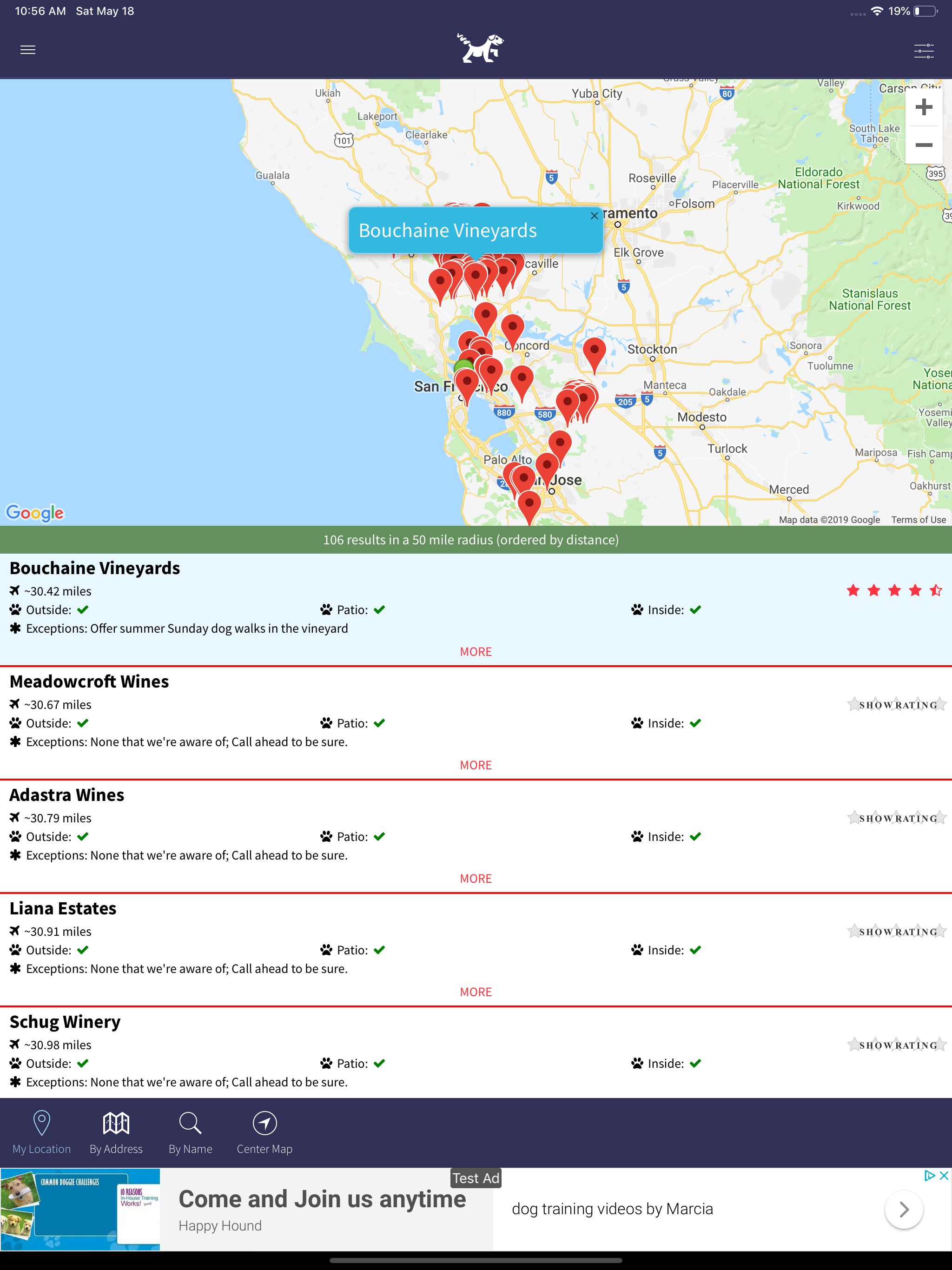
Task: Select the By Address tab
Action: coord(116,1131)
